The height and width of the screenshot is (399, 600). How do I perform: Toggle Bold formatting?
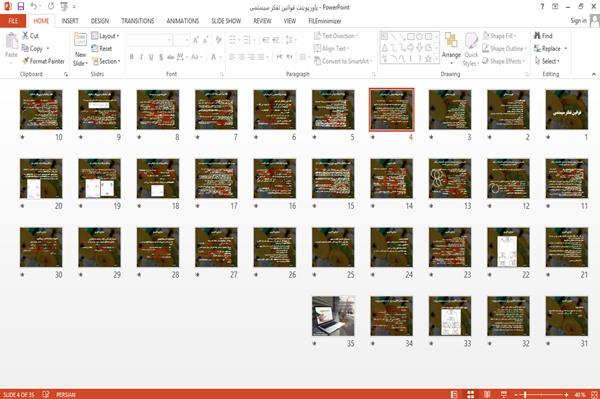132,57
